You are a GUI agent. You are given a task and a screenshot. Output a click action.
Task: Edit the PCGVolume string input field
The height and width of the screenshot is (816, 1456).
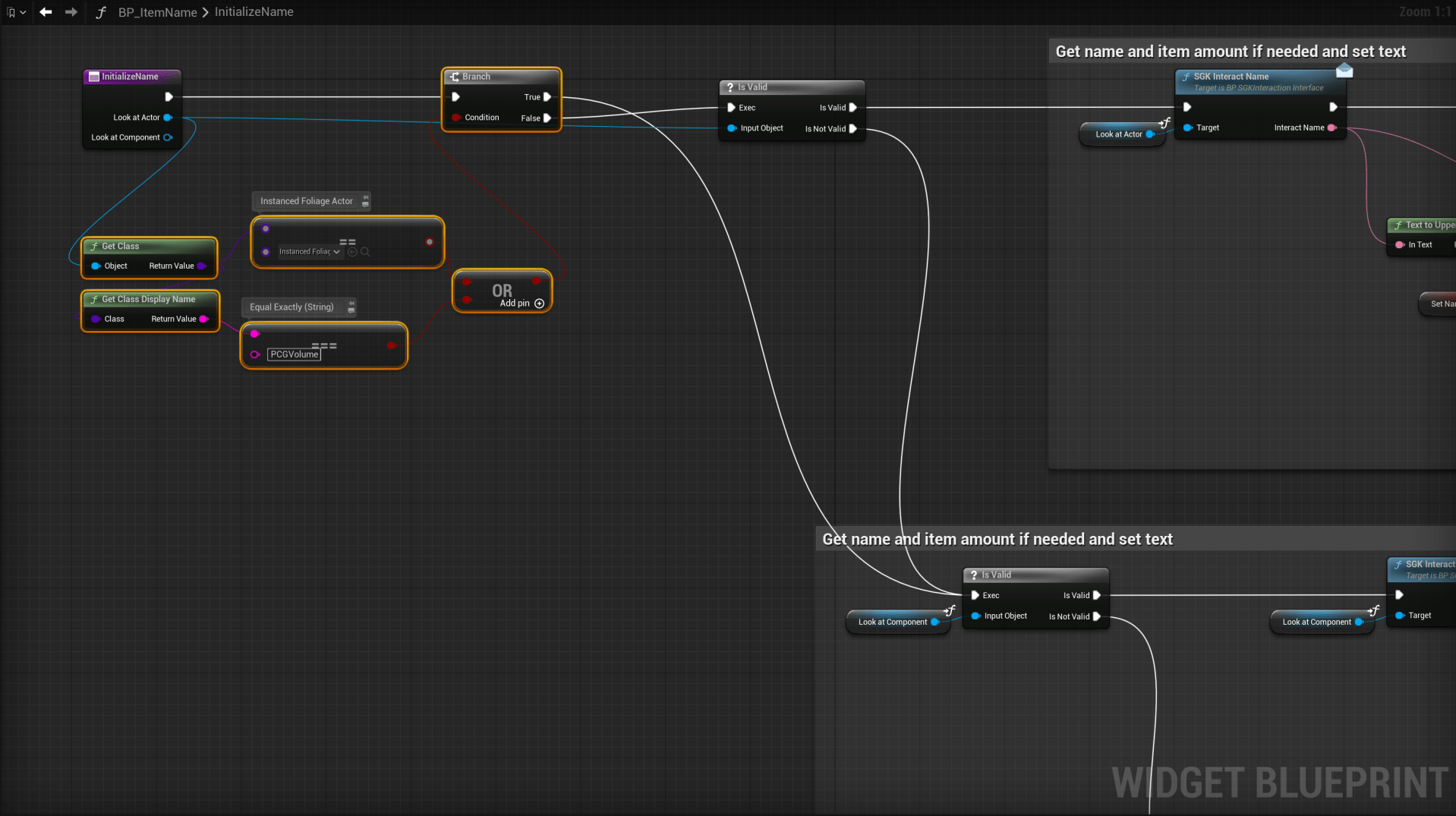(294, 354)
